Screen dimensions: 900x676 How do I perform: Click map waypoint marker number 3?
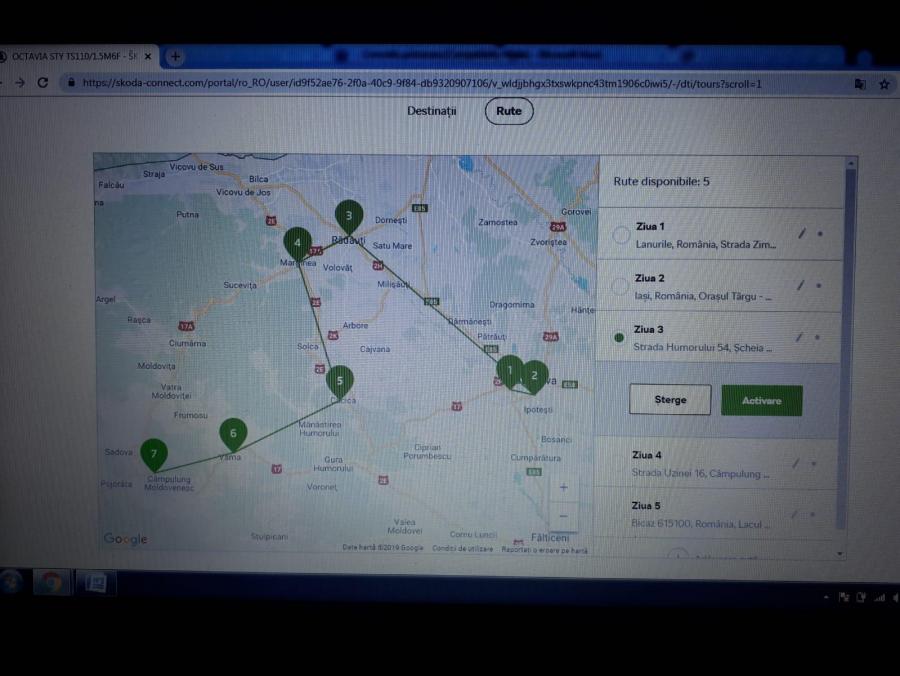(x=348, y=216)
